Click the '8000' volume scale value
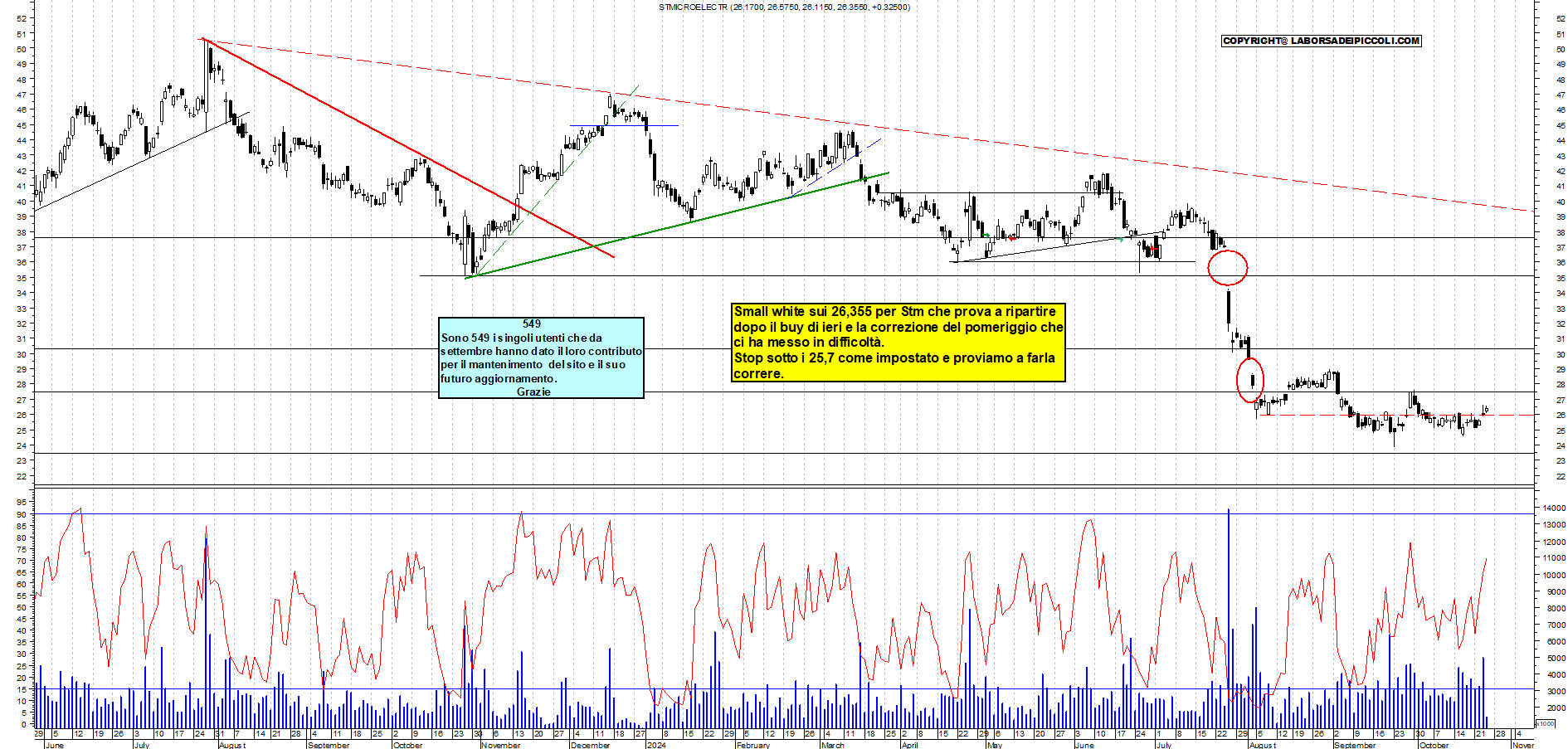 1556,608
